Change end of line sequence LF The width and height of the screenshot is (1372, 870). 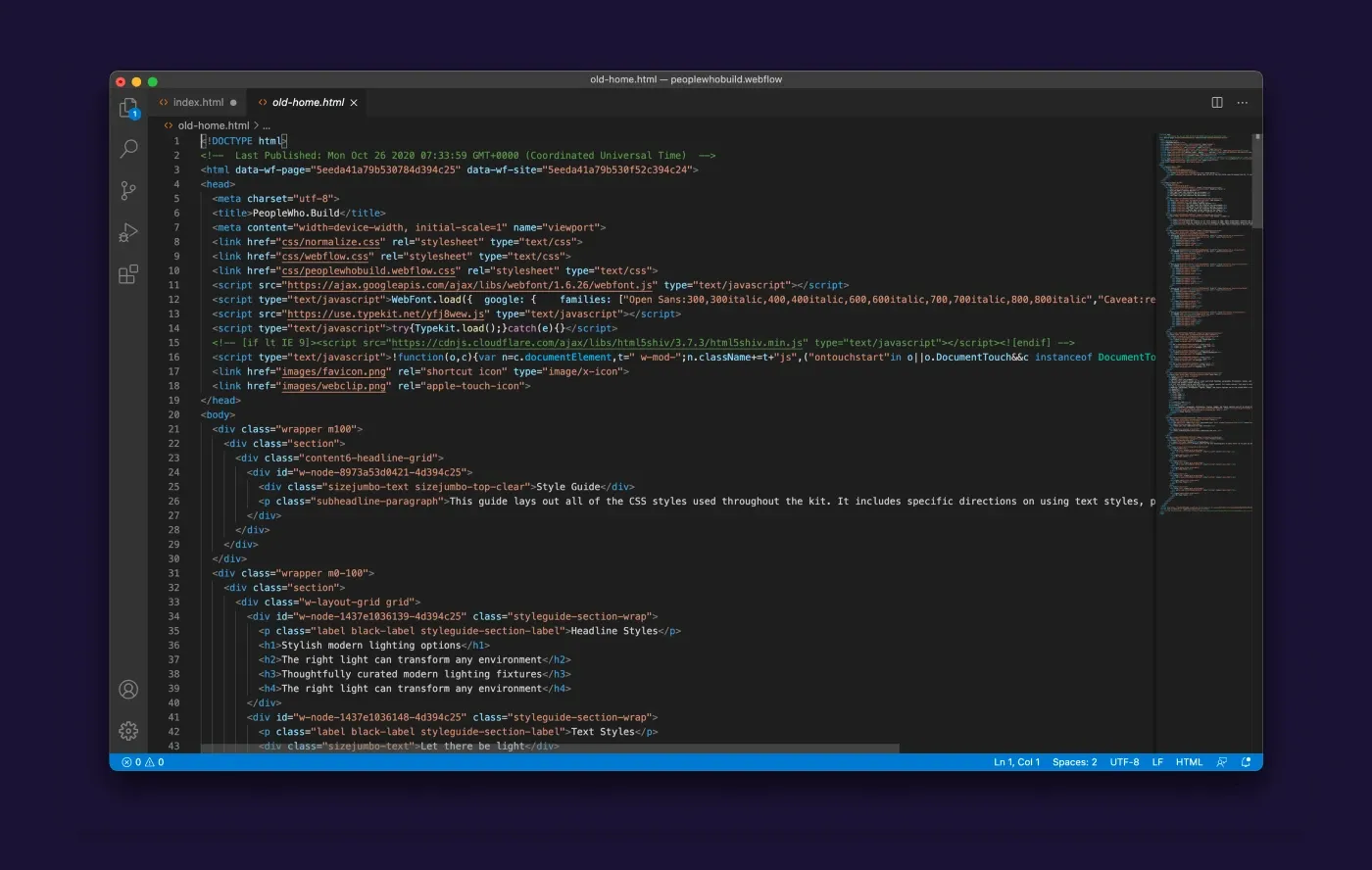pos(1157,762)
